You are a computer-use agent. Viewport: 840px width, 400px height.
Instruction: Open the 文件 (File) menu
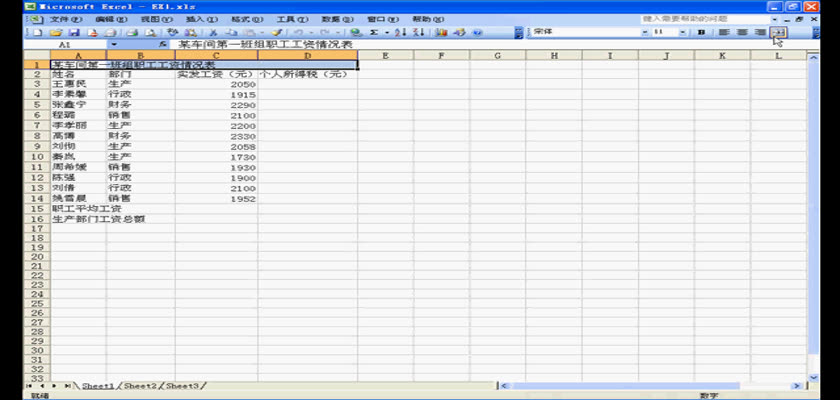click(x=66, y=19)
